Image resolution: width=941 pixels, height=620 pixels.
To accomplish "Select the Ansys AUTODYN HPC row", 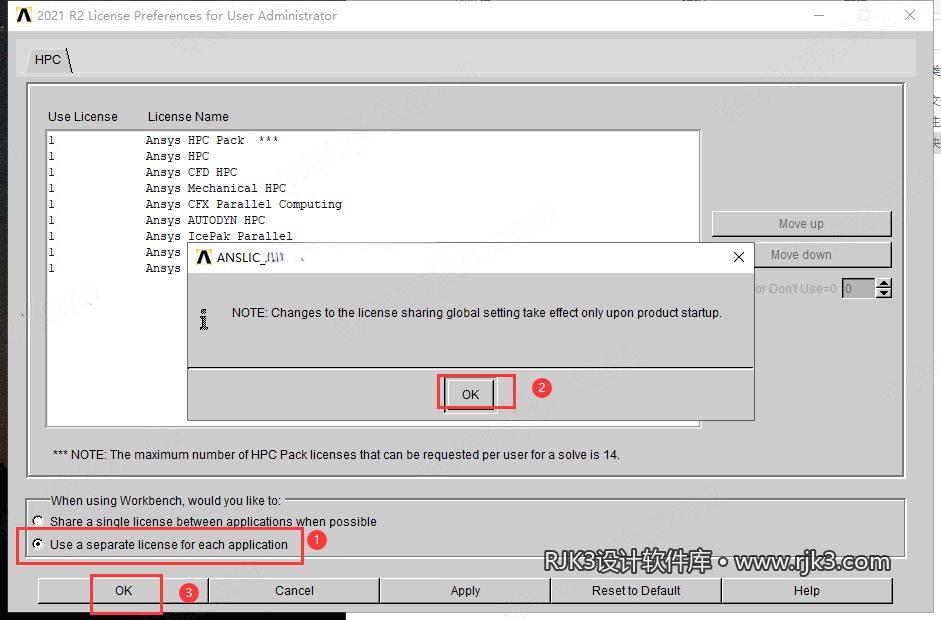I will click(373, 220).
